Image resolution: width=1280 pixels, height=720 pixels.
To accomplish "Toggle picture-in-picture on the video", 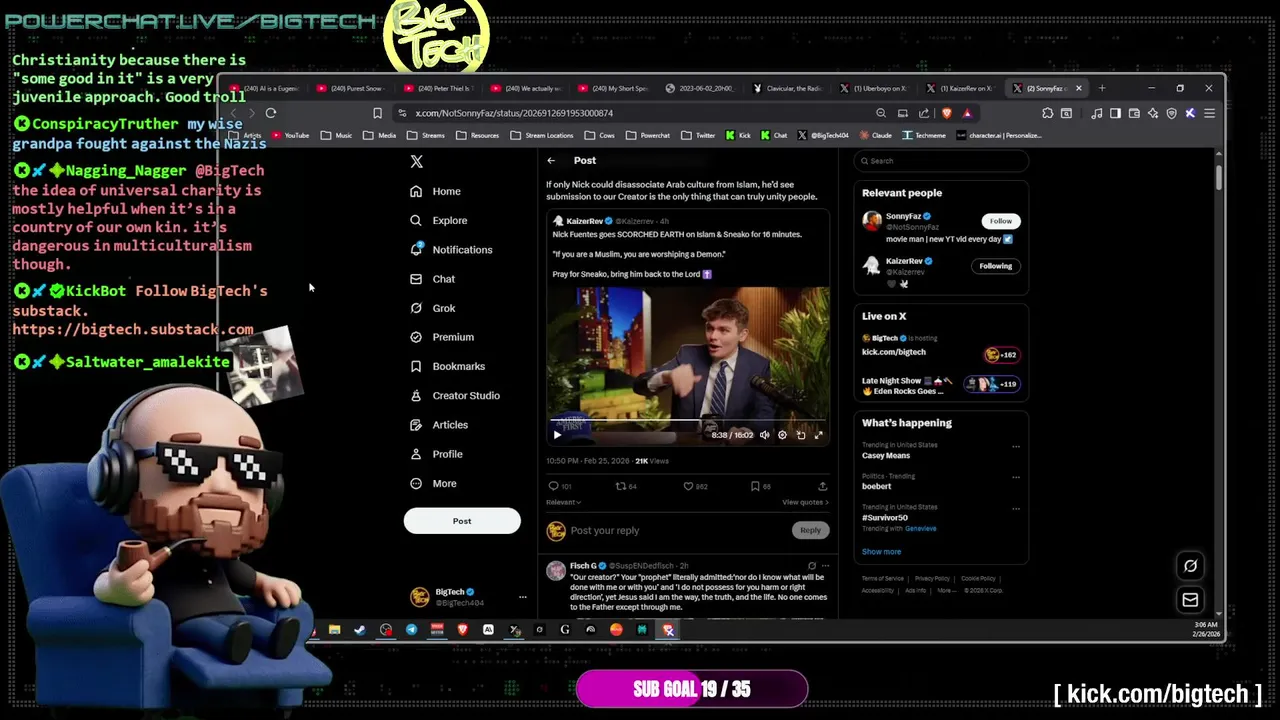I will tap(801, 435).
